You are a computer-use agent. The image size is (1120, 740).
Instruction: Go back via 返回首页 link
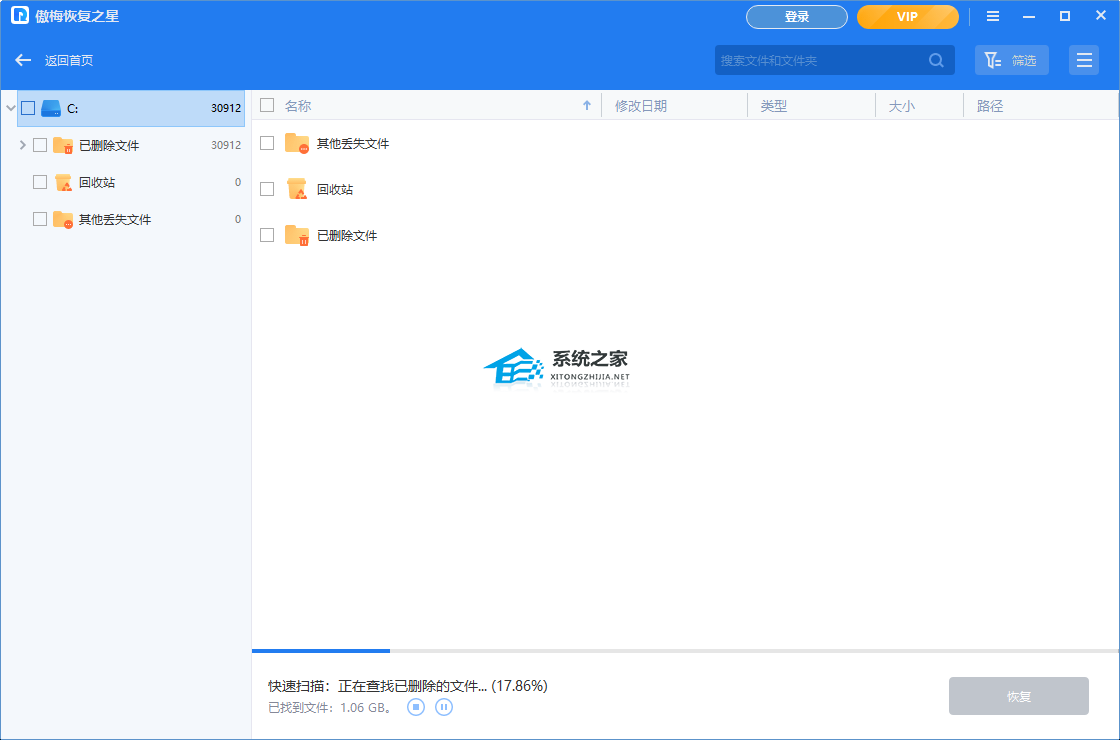tap(69, 61)
